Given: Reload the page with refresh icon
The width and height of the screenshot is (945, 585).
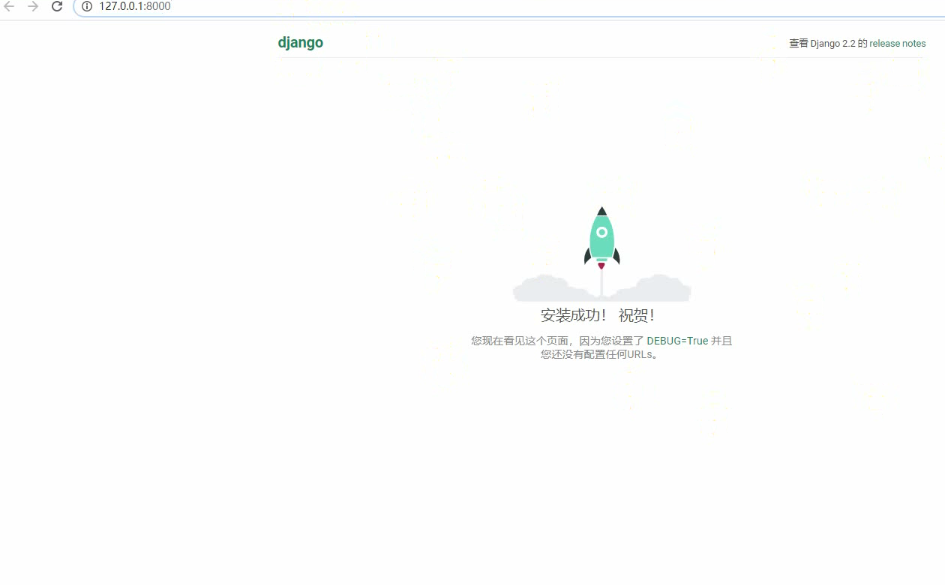Looking at the screenshot, I should point(57,6).
